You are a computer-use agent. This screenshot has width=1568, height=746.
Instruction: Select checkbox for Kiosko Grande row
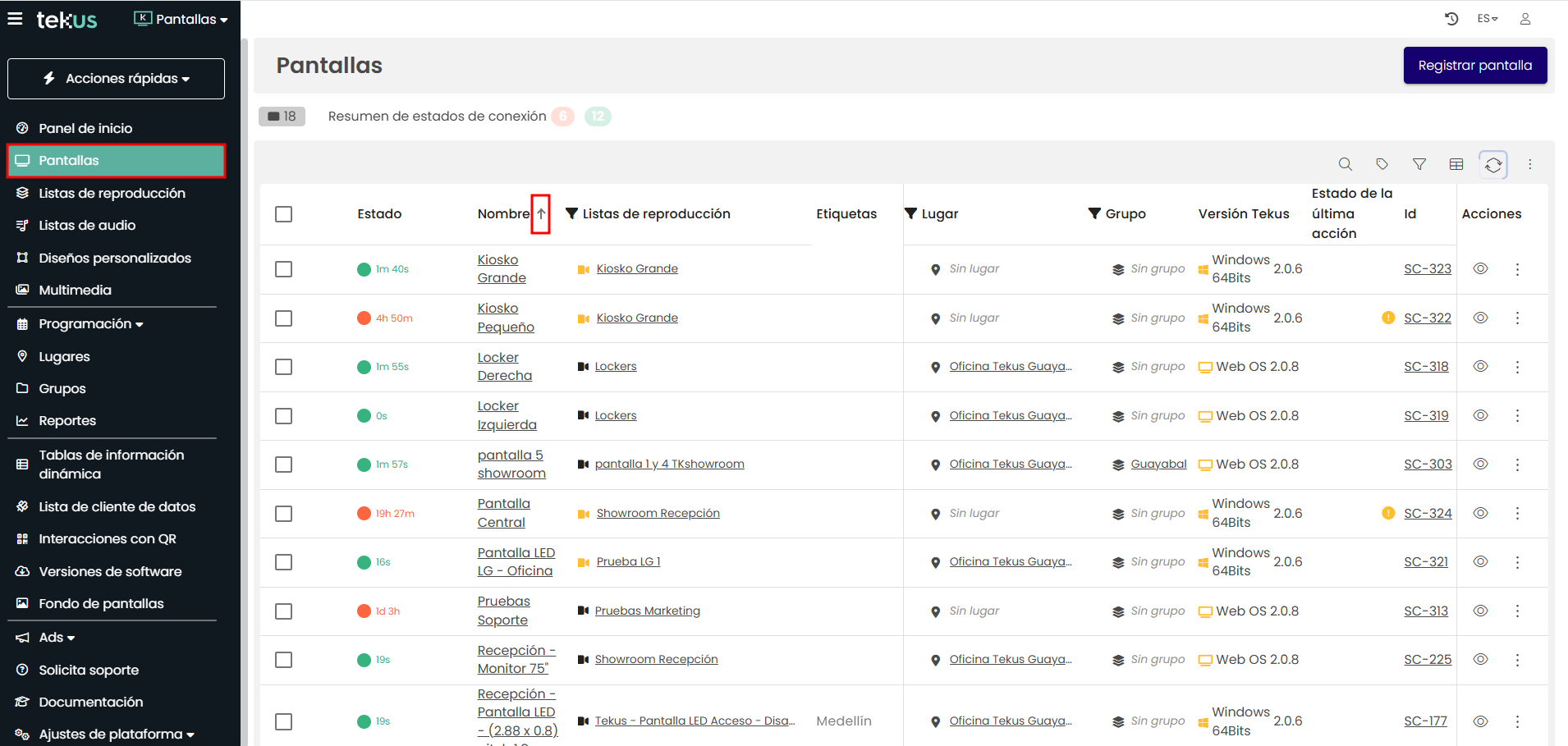[x=284, y=269]
